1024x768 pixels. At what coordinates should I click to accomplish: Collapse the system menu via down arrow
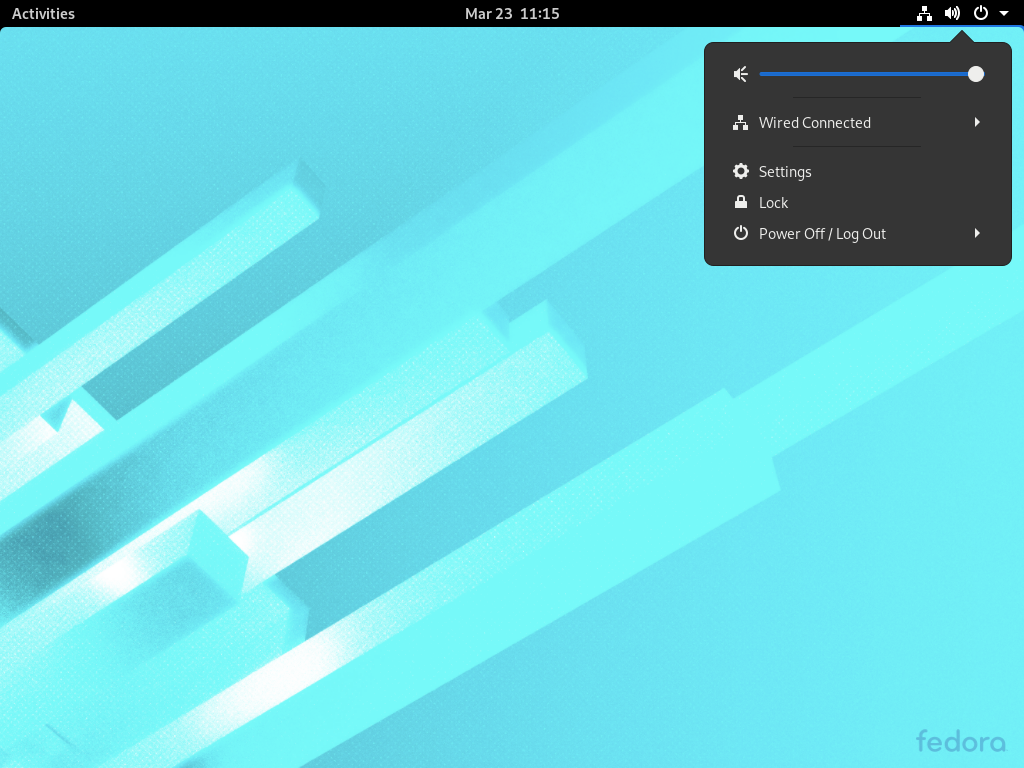coord(1004,13)
